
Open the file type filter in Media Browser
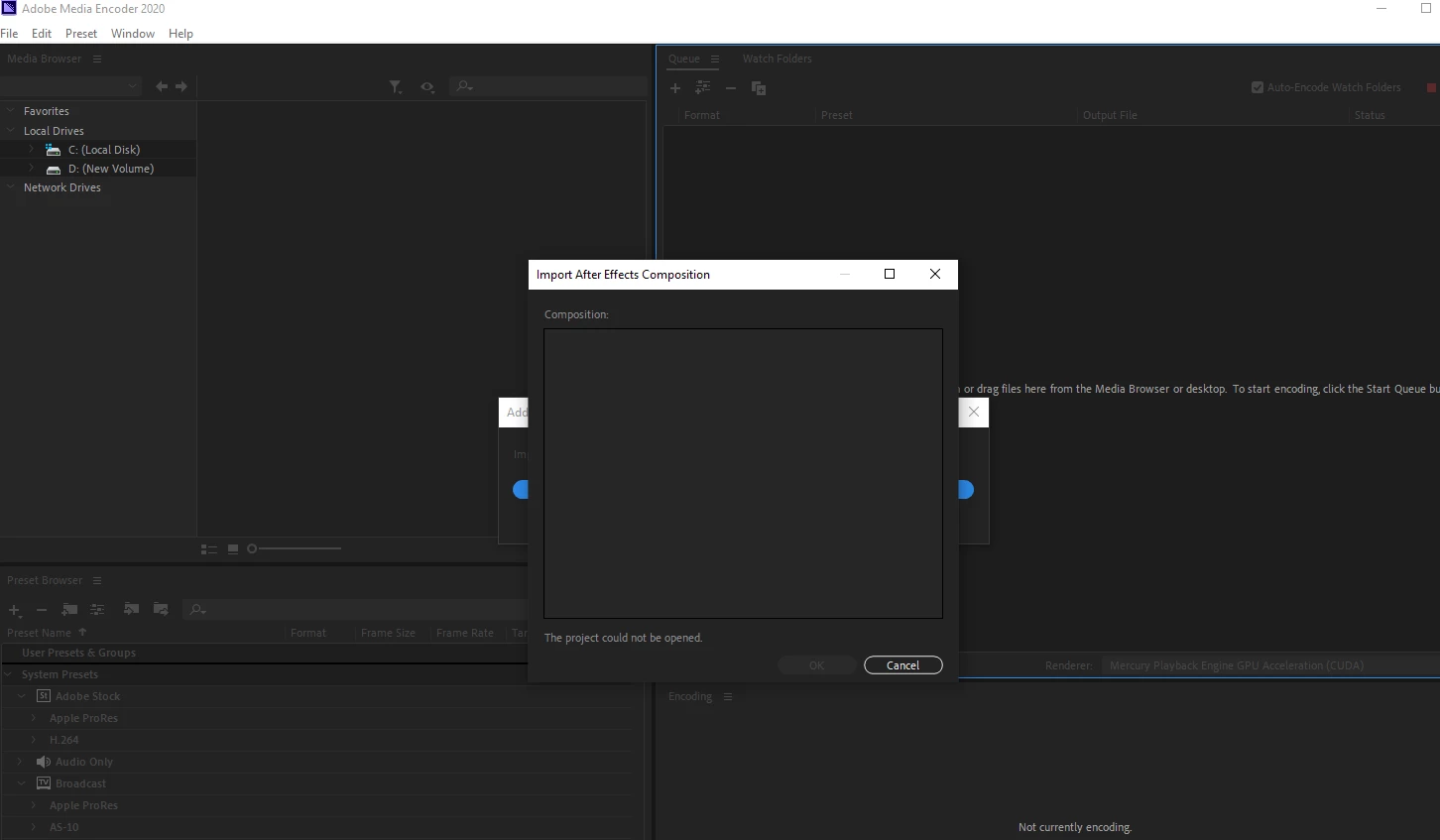[x=395, y=87]
